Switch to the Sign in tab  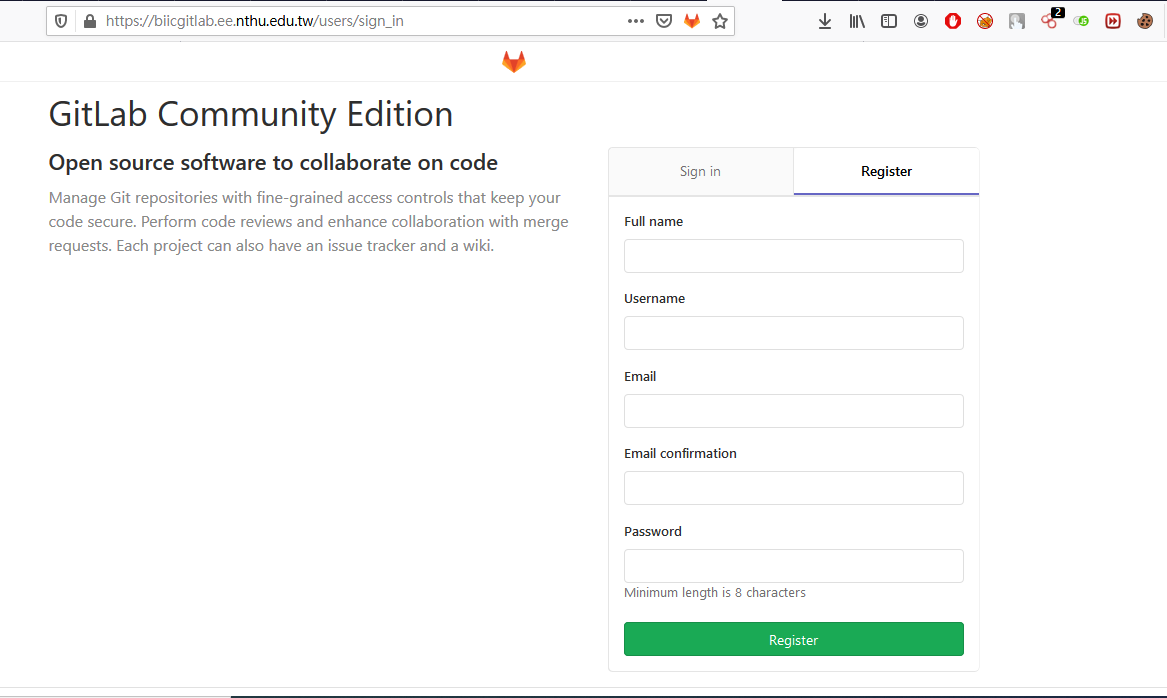(700, 171)
